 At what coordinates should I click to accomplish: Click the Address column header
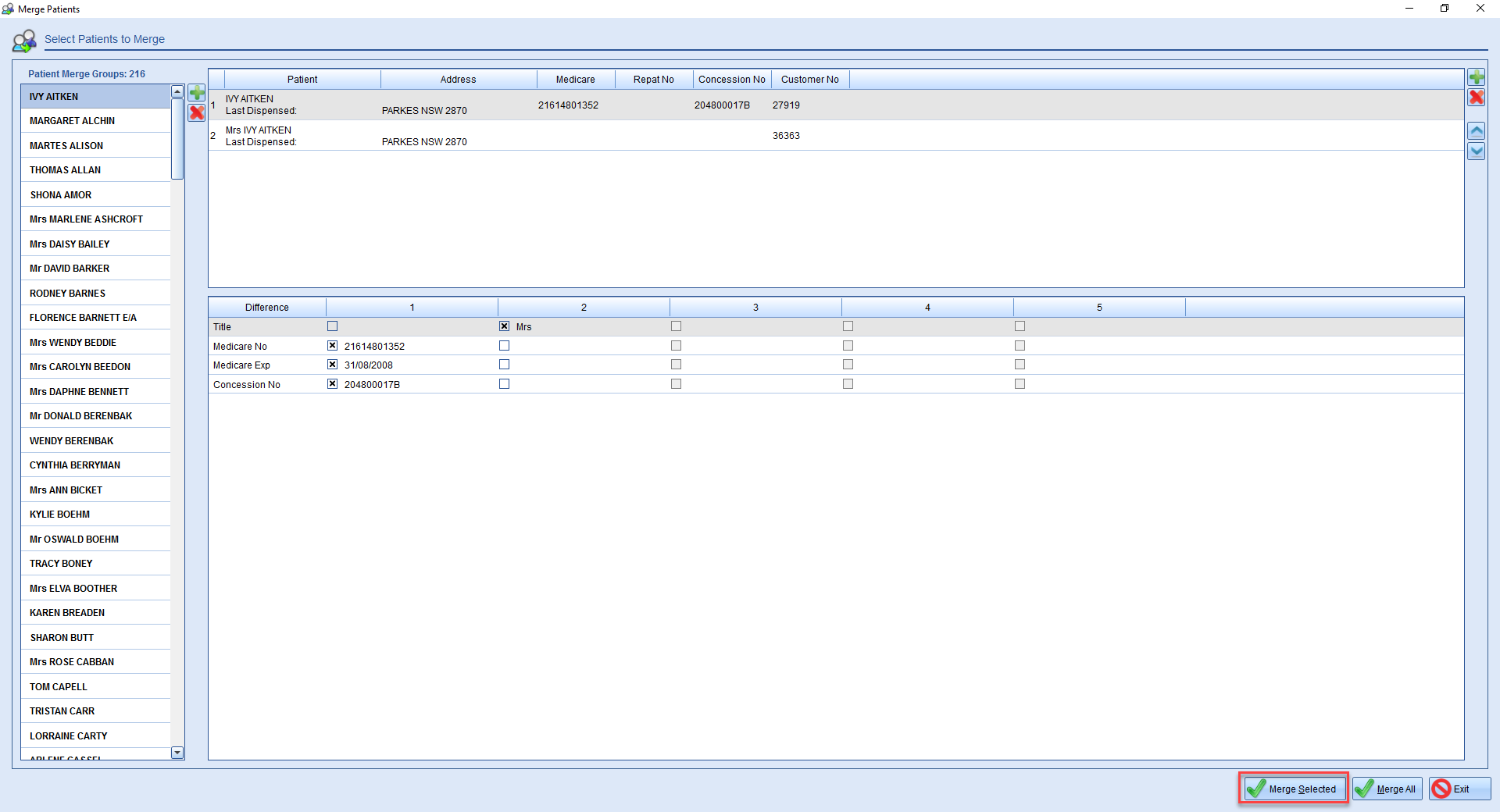coord(459,80)
